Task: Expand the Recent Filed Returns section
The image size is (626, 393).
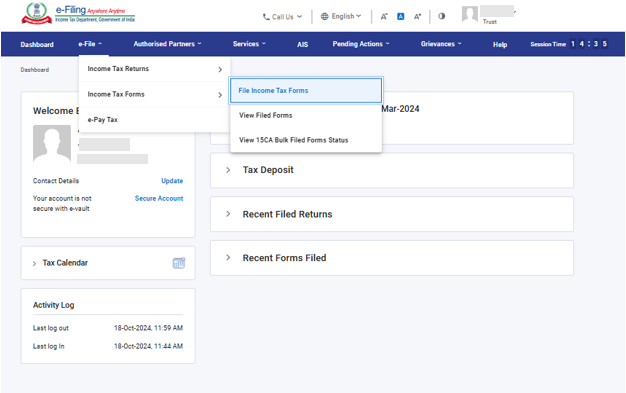Action: 392,214
